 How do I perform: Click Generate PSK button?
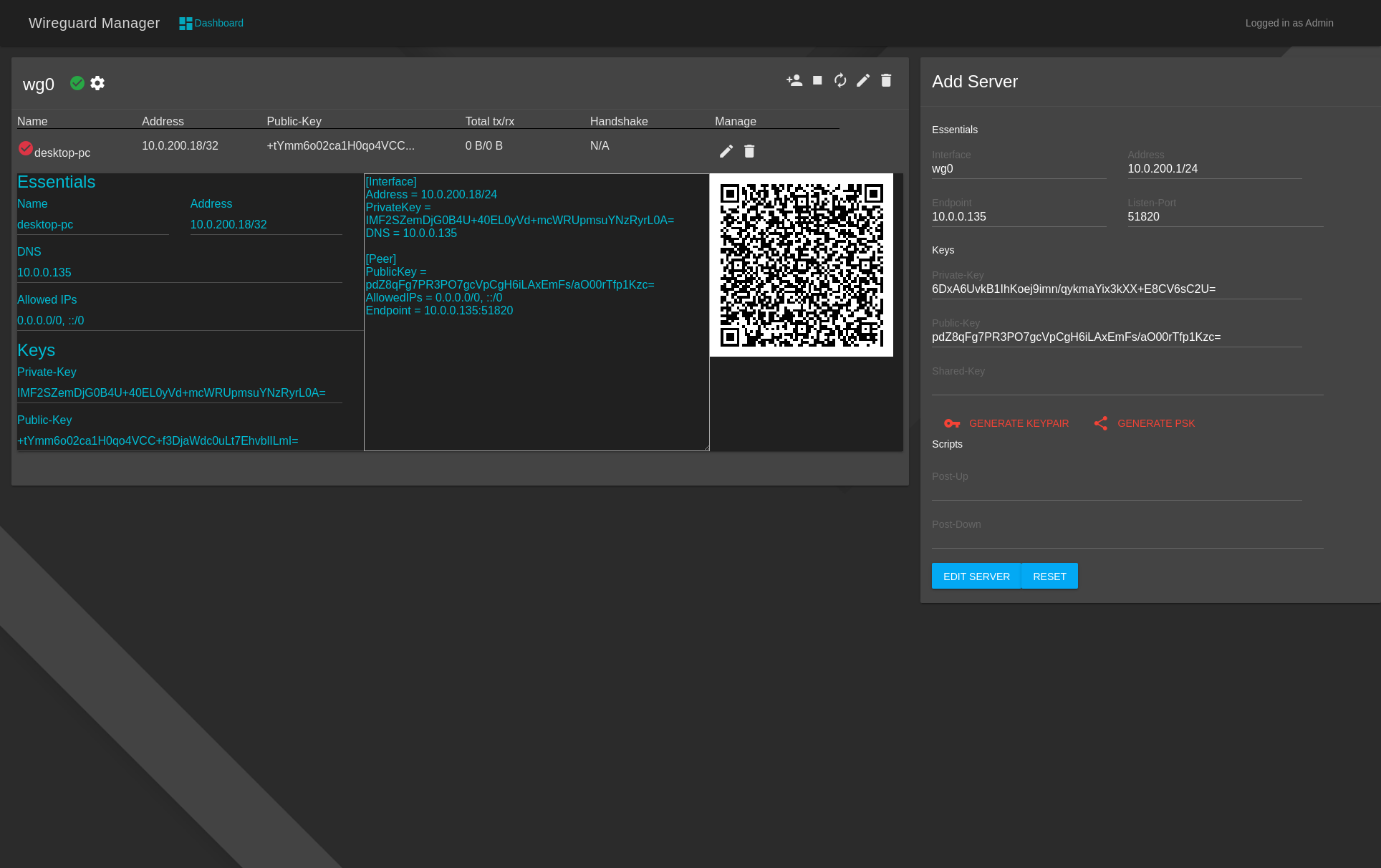coord(1144,423)
